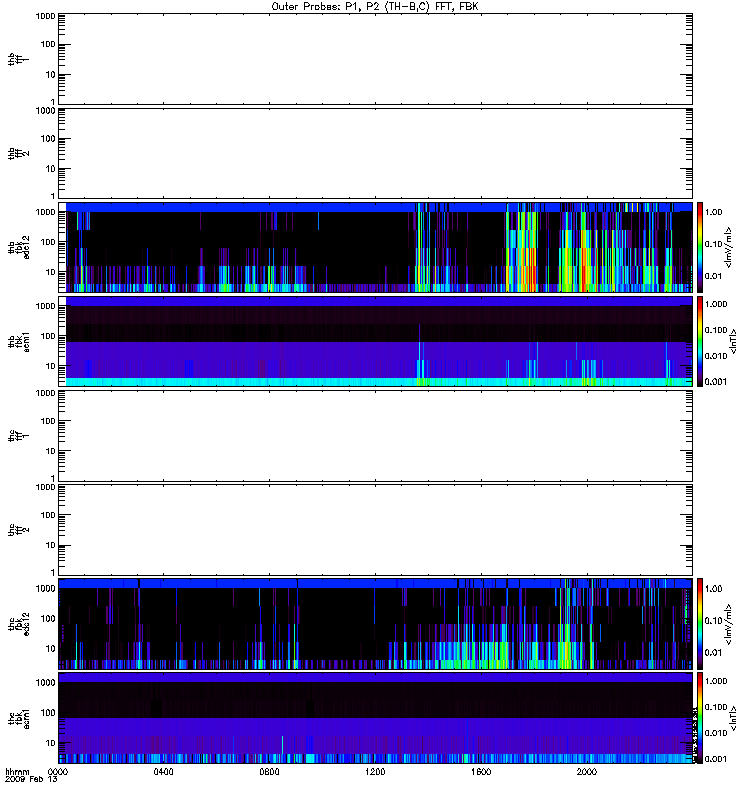Click the 1000 tick on thb fff 1 axis
This screenshot has width=750, height=800.
click(x=45, y=16)
